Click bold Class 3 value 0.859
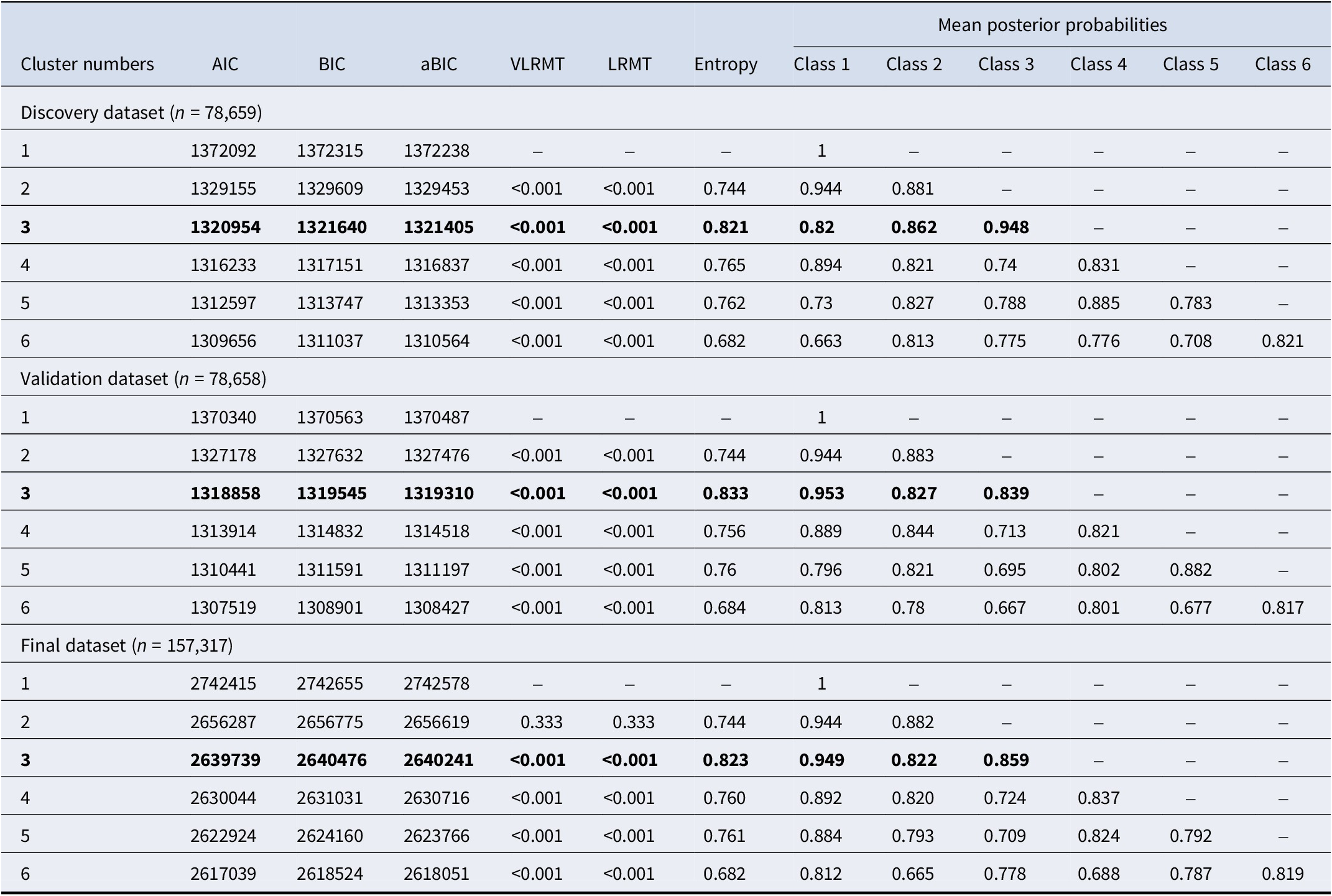 pyautogui.click(x=1006, y=760)
